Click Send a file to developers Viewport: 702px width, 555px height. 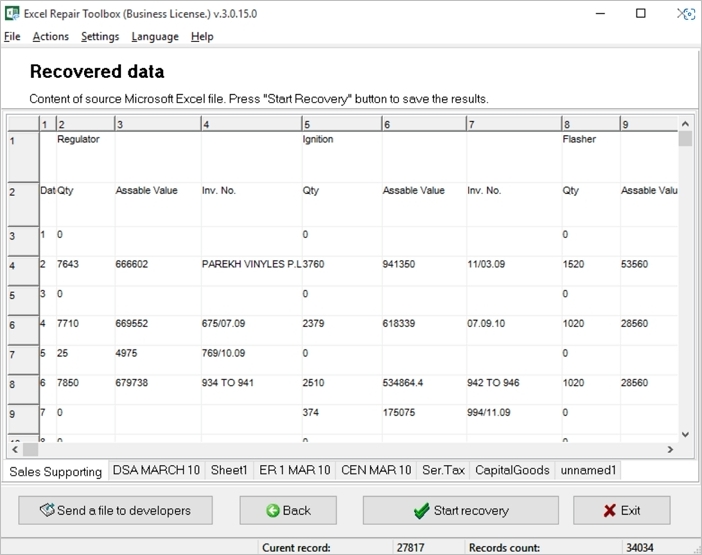coord(115,510)
